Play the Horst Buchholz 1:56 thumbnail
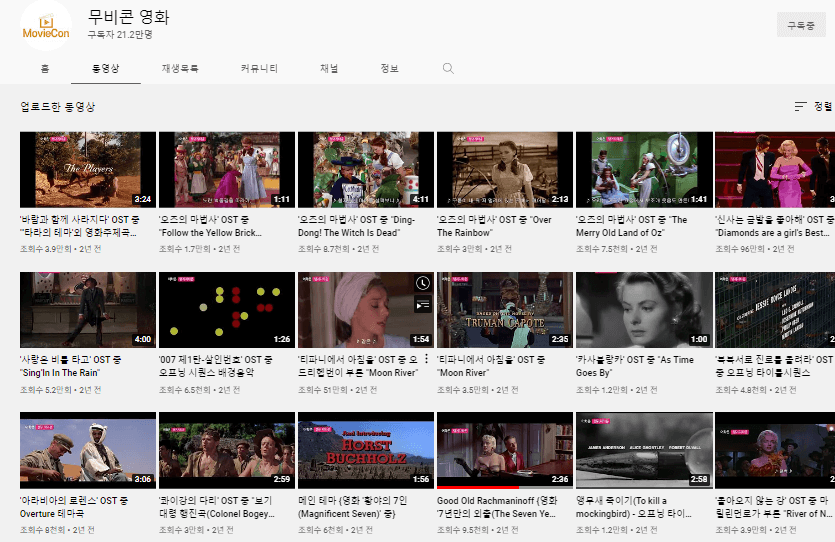Image resolution: width=835 pixels, height=542 pixels. pyautogui.click(x=366, y=450)
